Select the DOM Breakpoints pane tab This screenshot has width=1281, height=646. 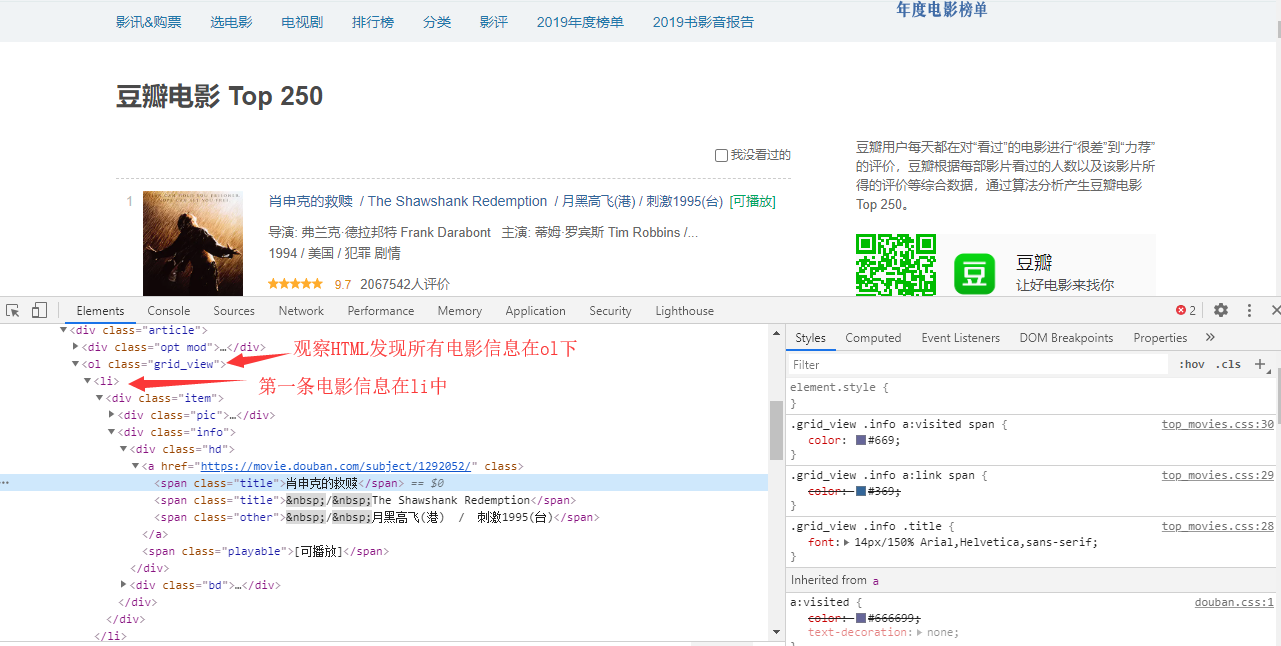coord(1066,338)
